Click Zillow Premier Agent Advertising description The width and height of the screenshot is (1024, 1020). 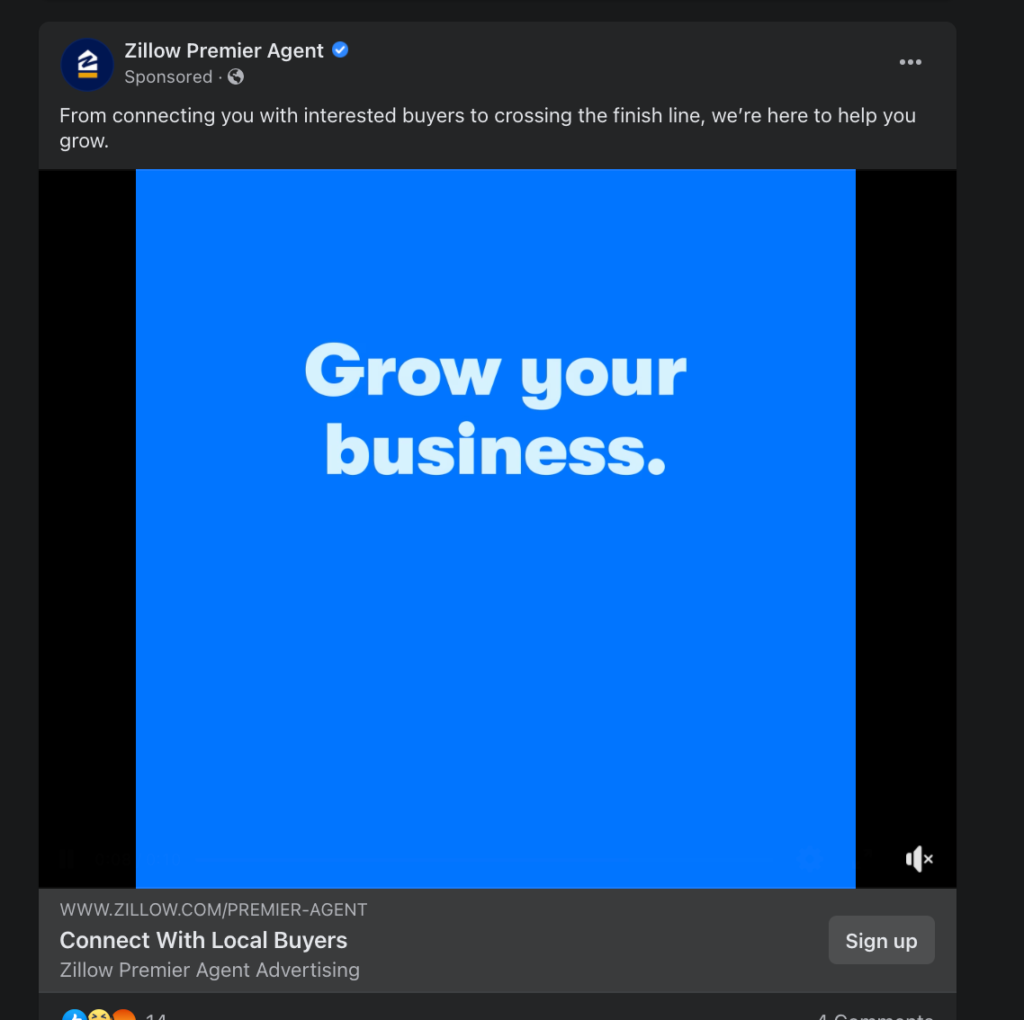click(210, 970)
